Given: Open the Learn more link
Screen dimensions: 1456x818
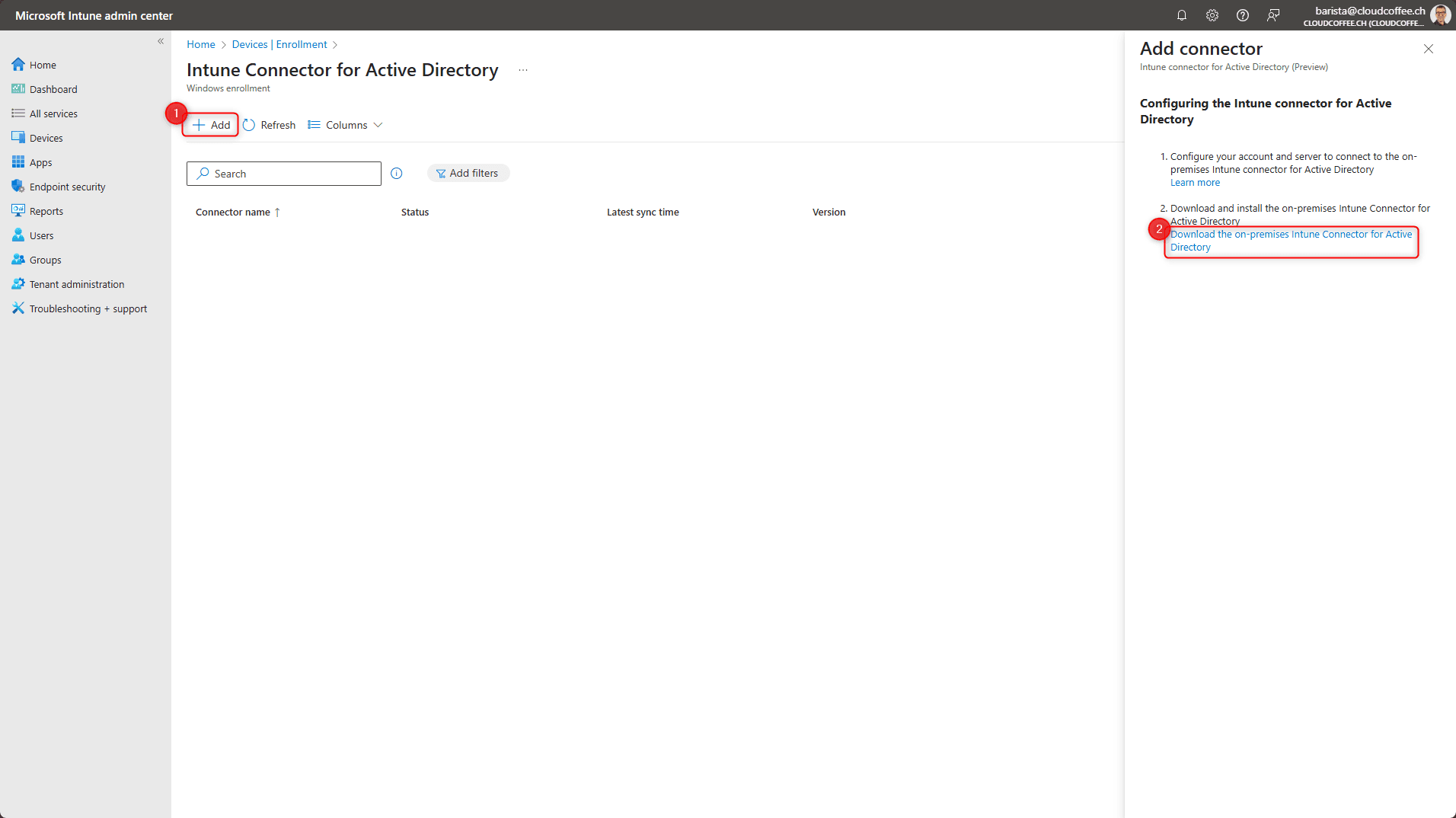Looking at the screenshot, I should [1194, 183].
